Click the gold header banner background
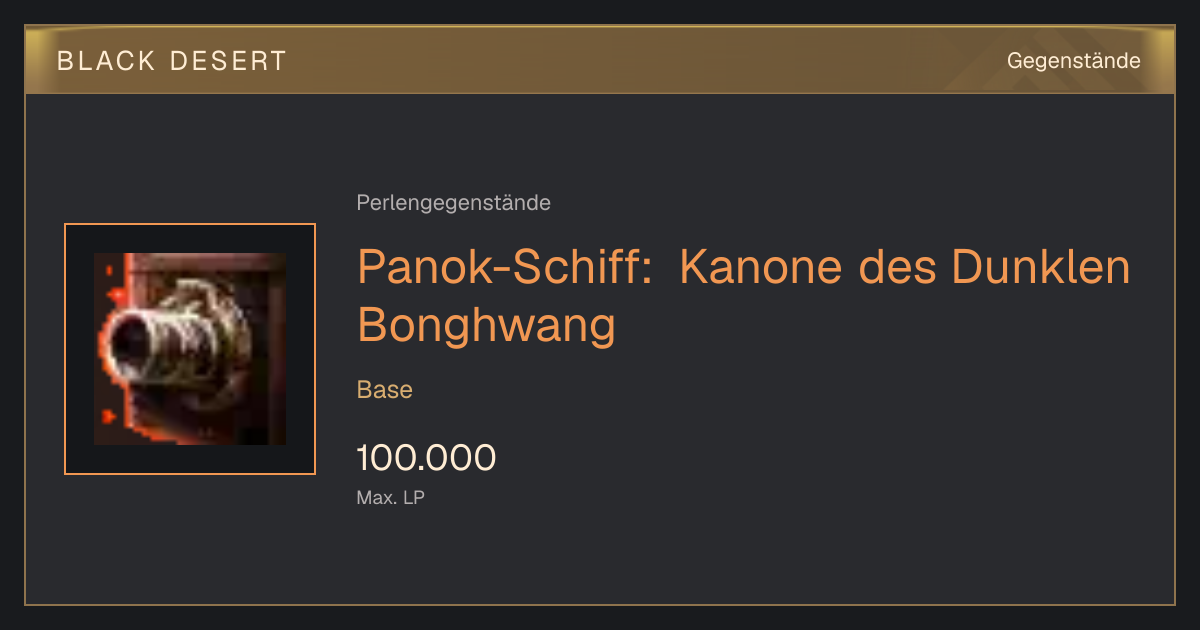Viewport: 1200px width, 630px height. (600, 60)
